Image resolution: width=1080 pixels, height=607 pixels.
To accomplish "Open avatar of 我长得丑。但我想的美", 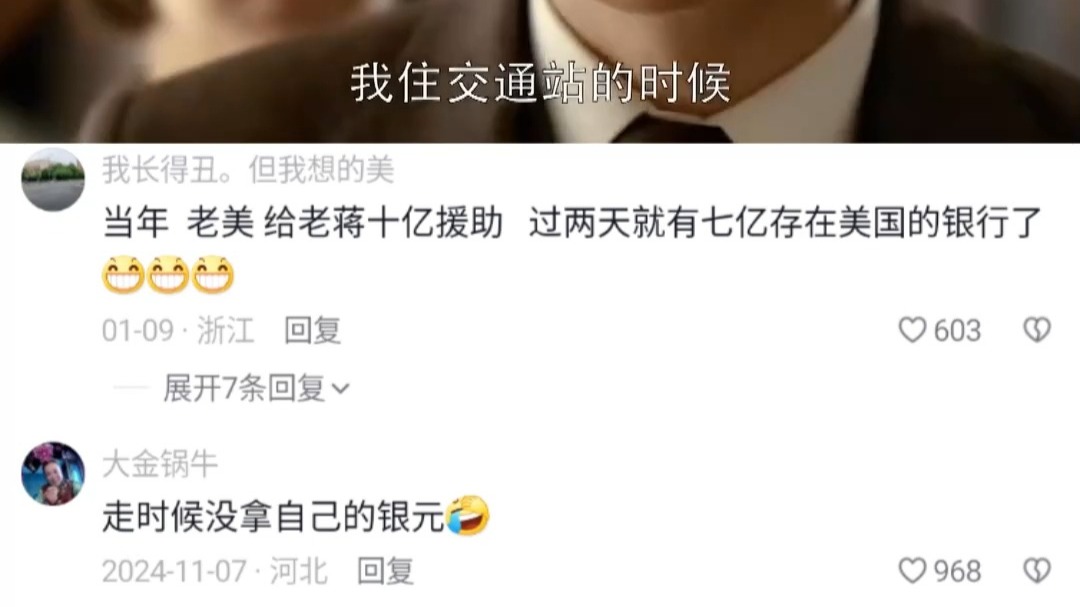I will pyautogui.click(x=53, y=179).
